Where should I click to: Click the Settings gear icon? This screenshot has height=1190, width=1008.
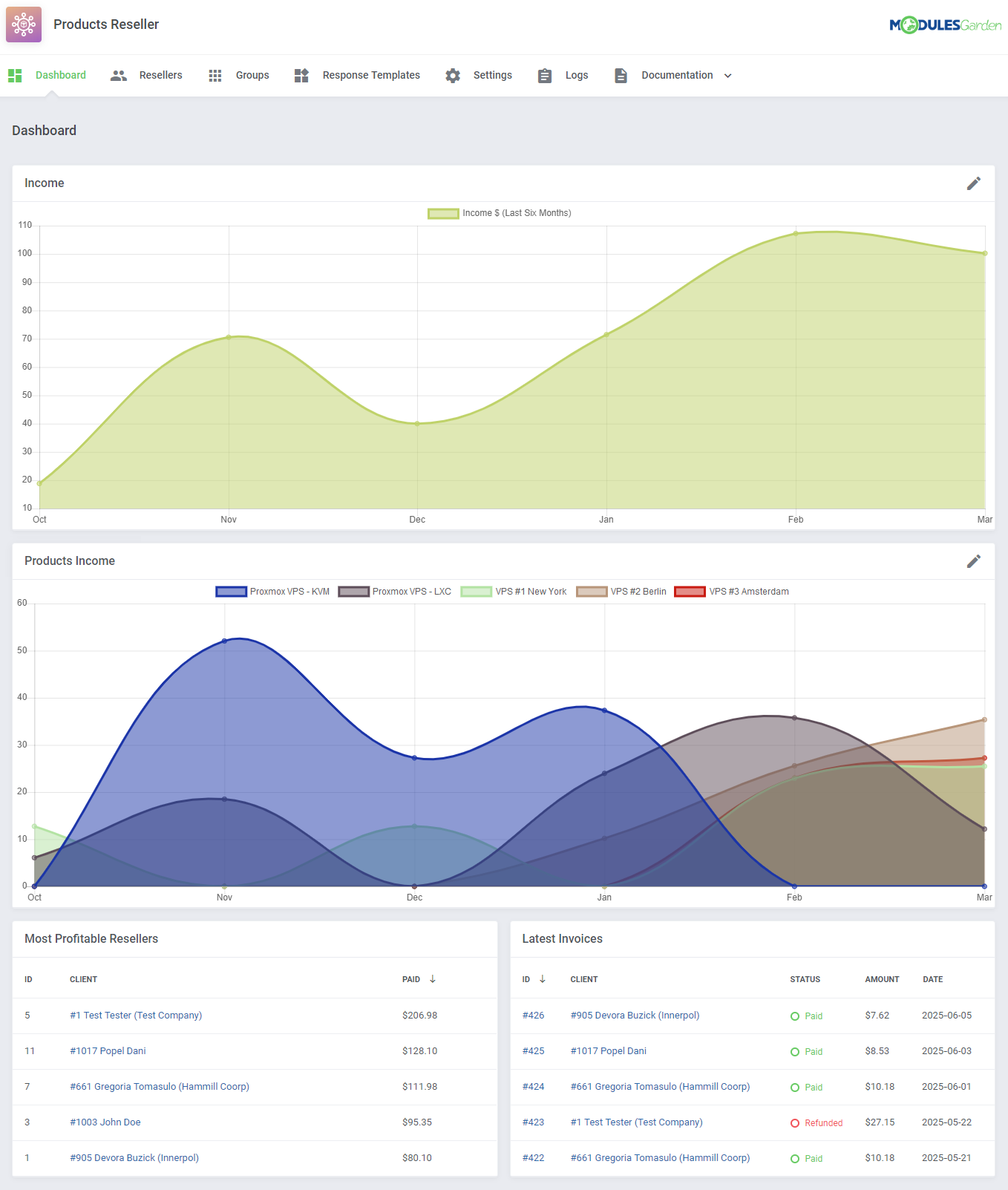pos(453,76)
